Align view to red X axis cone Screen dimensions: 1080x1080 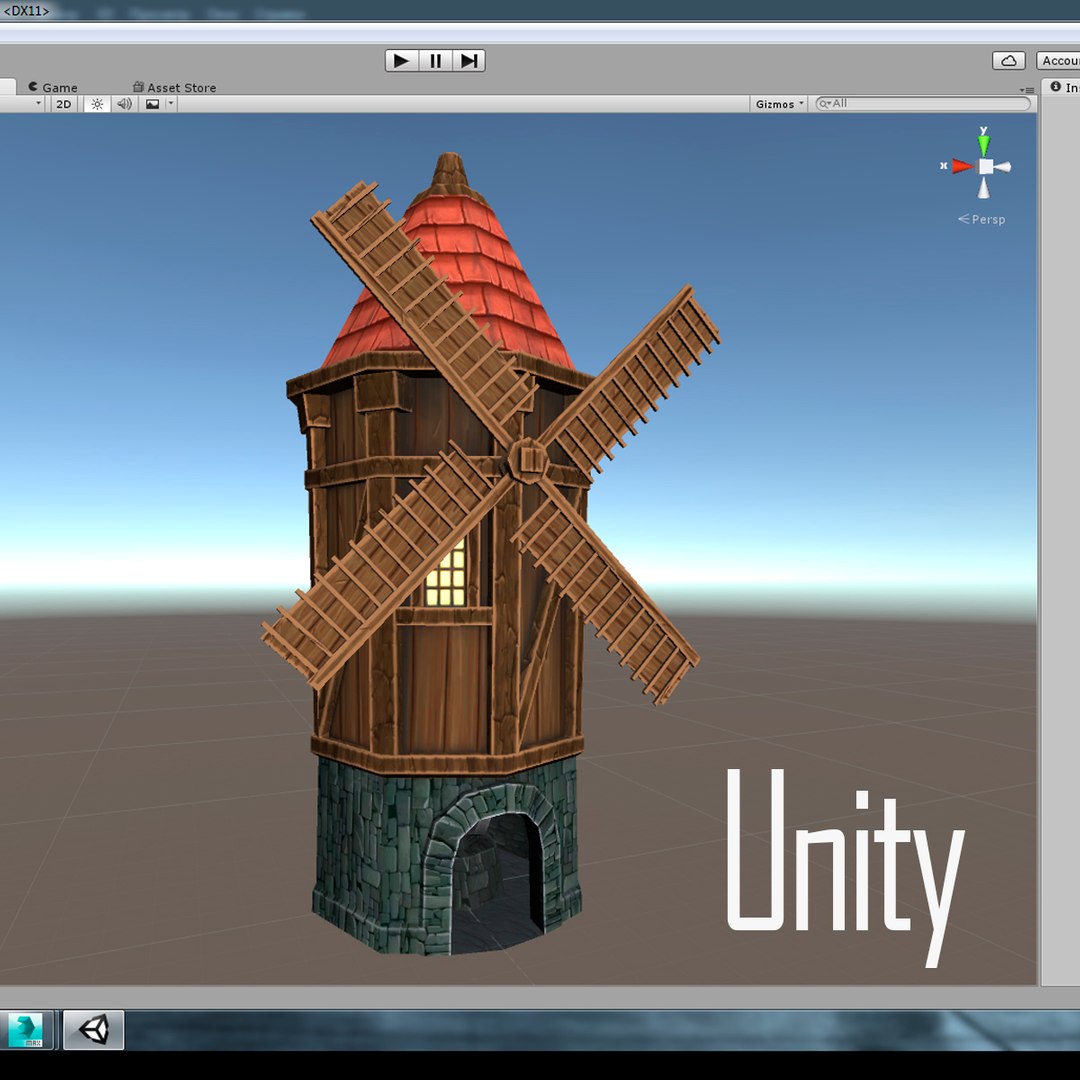(x=962, y=166)
